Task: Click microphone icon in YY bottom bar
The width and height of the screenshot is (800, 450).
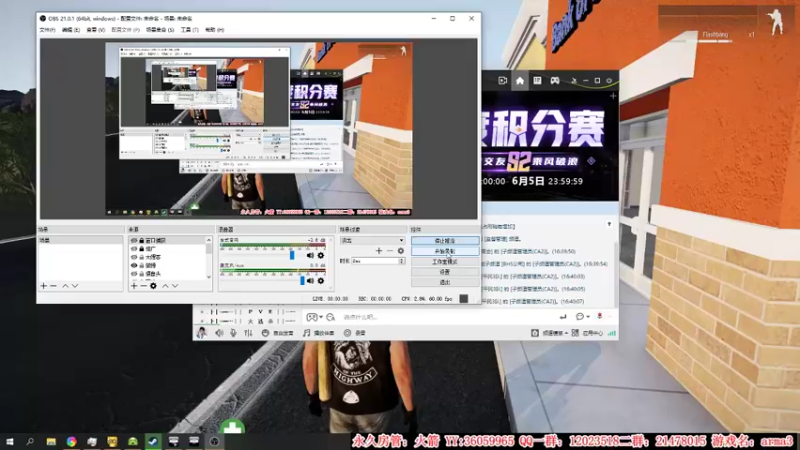Action: click(x=233, y=333)
